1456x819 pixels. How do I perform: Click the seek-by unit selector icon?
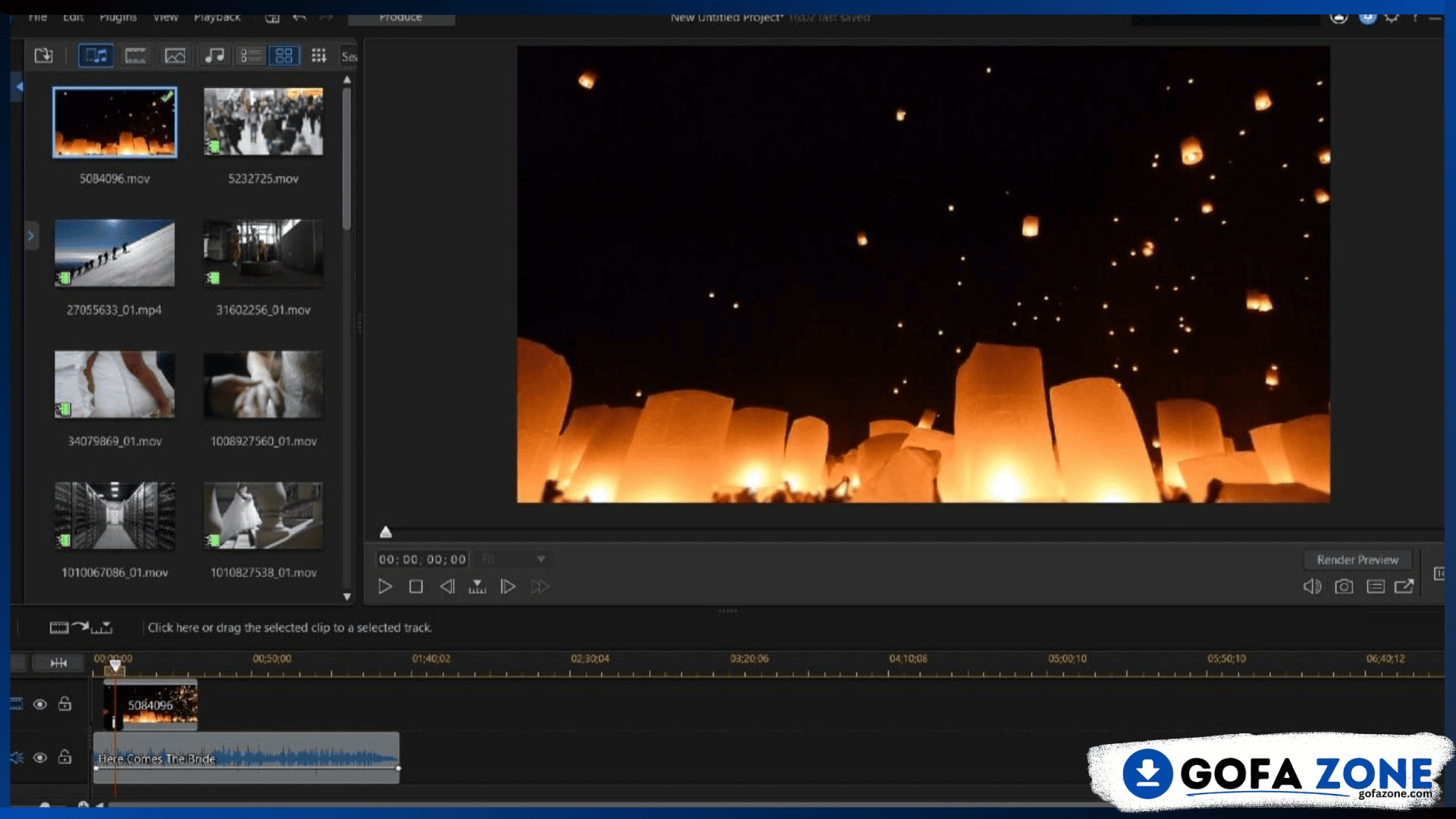point(477,586)
